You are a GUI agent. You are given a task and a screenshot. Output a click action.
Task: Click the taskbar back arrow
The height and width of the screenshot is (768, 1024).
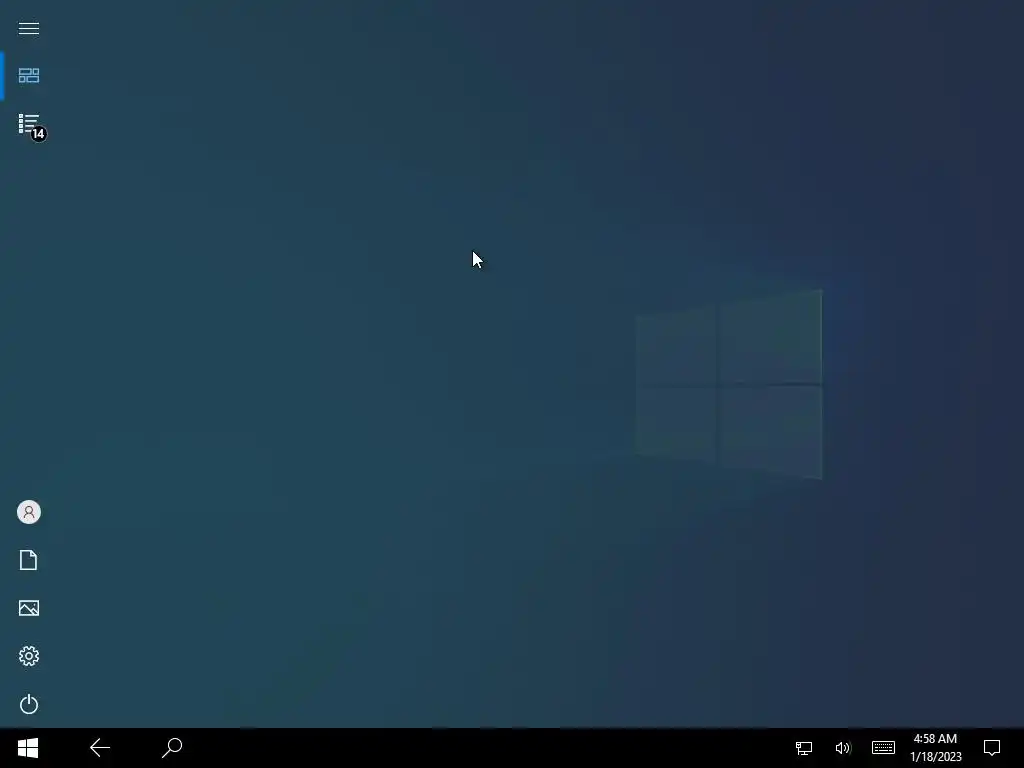click(100, 748)
